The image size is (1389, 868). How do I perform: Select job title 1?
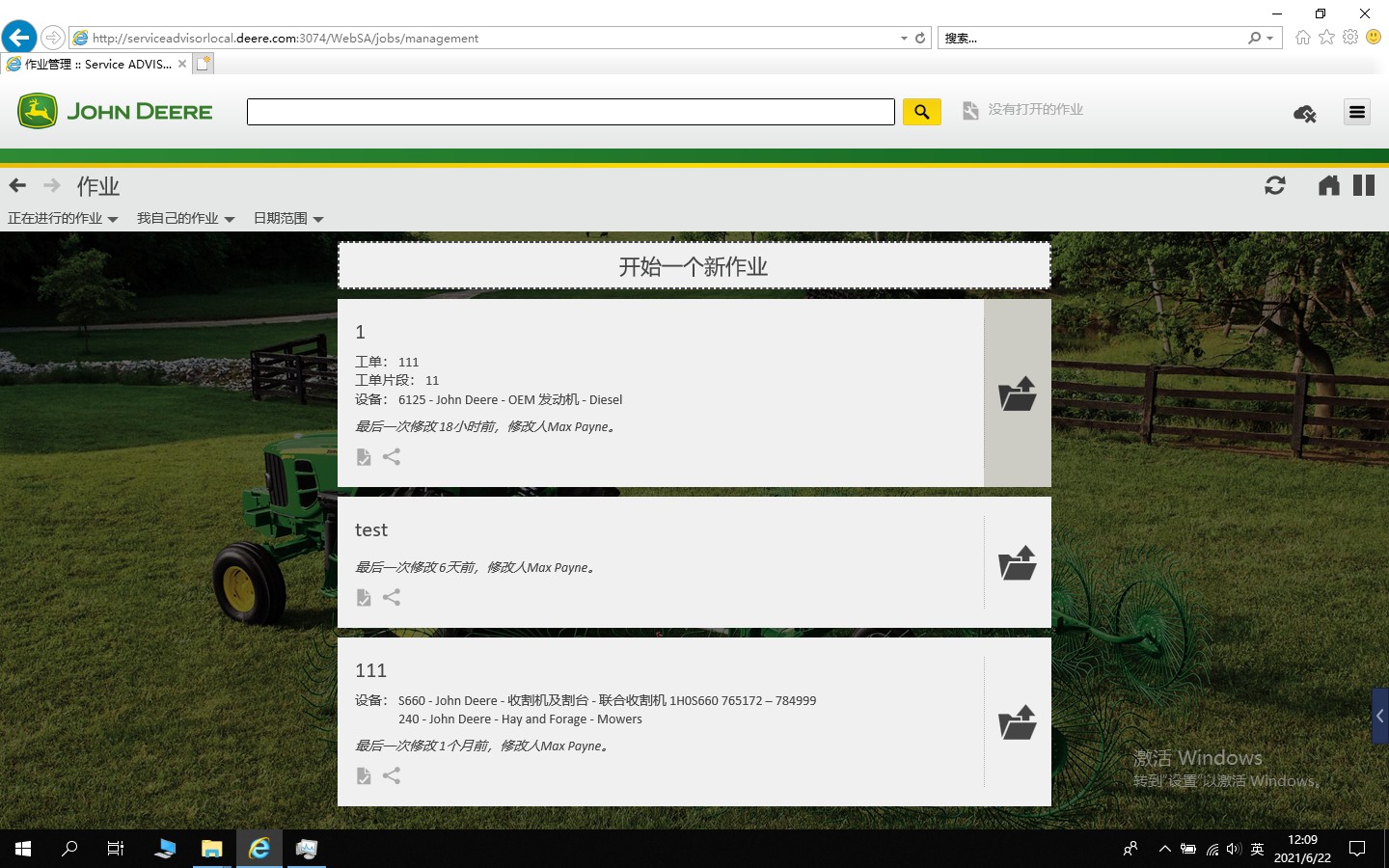point(361,333)
